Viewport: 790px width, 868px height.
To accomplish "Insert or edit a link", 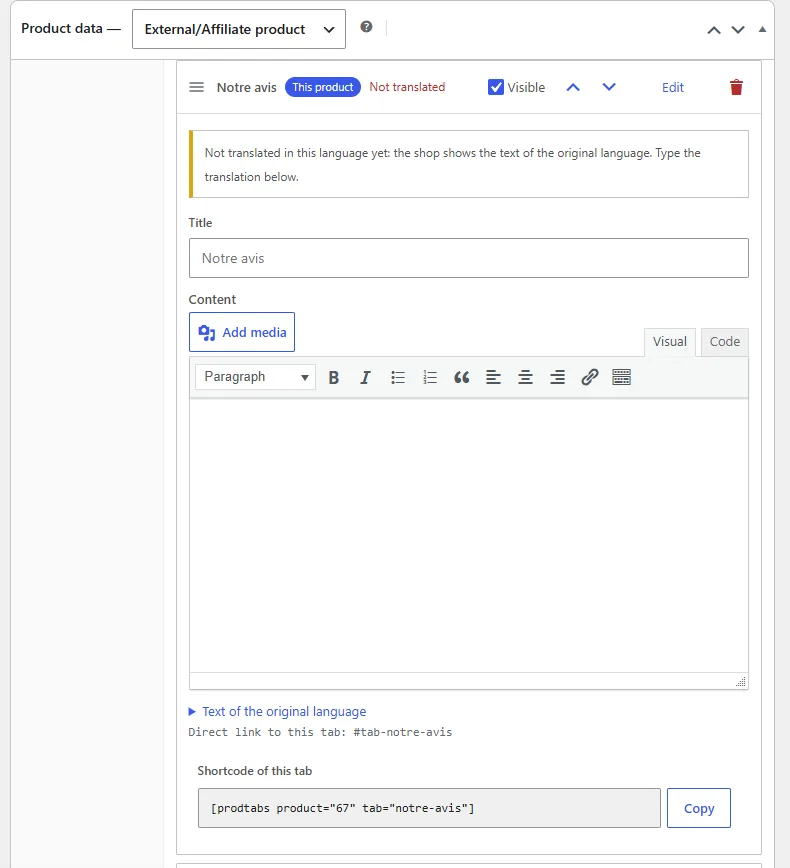I will click(x=590, y=378).
